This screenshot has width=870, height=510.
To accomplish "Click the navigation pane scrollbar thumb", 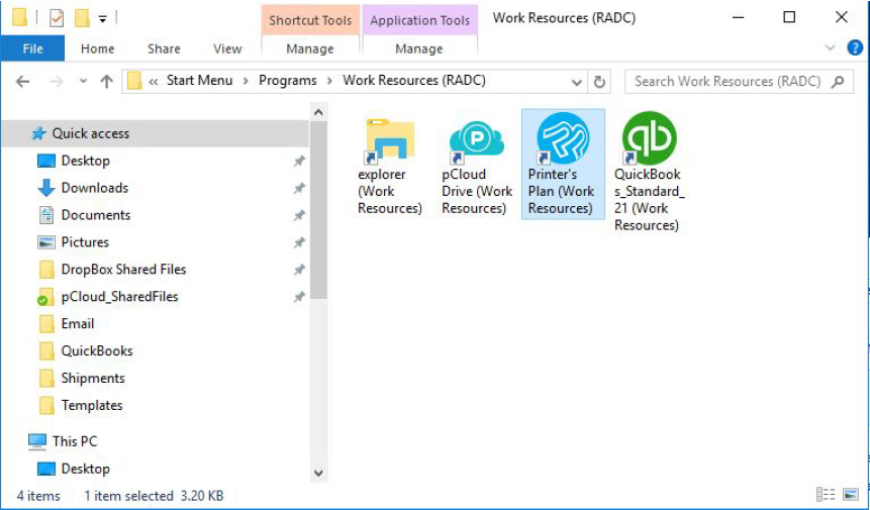I will click(318, 210).
